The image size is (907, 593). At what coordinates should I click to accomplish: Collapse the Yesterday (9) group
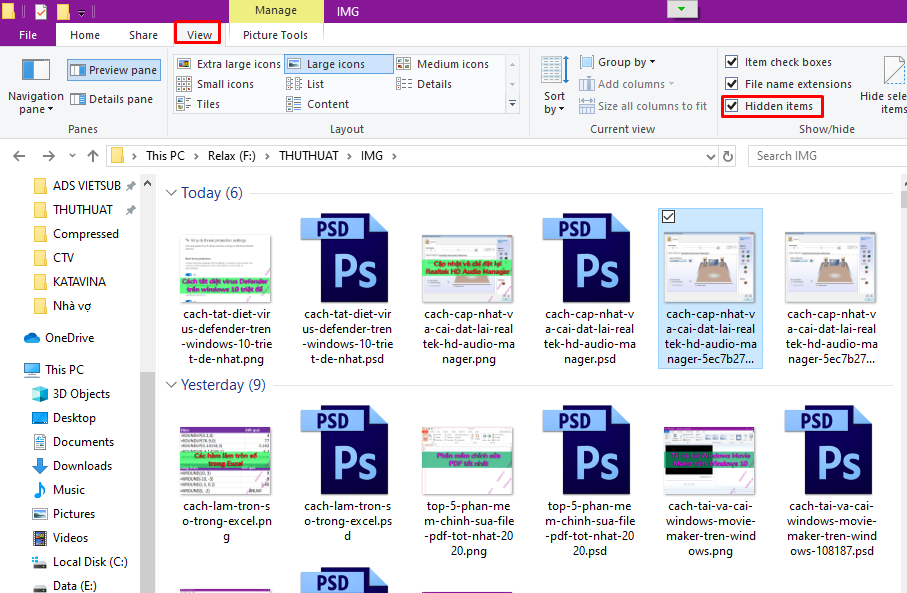click(x=171, y=385)
